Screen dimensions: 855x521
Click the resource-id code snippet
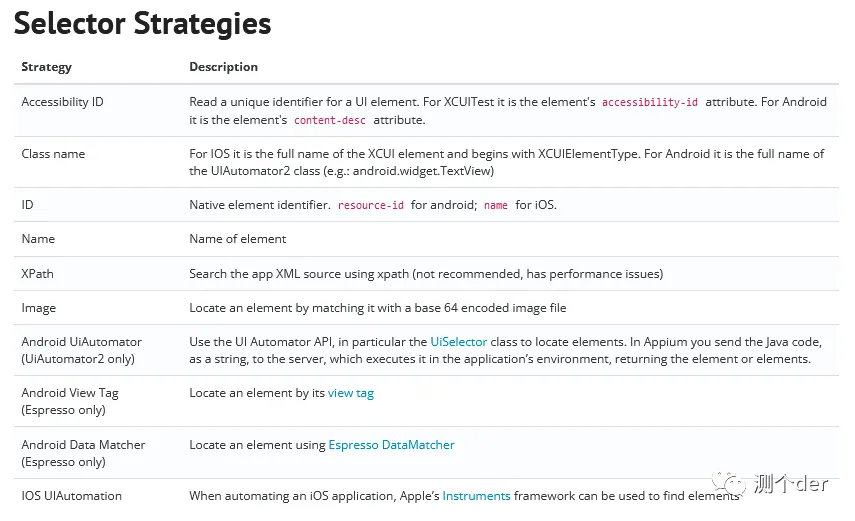coord(371,205)
